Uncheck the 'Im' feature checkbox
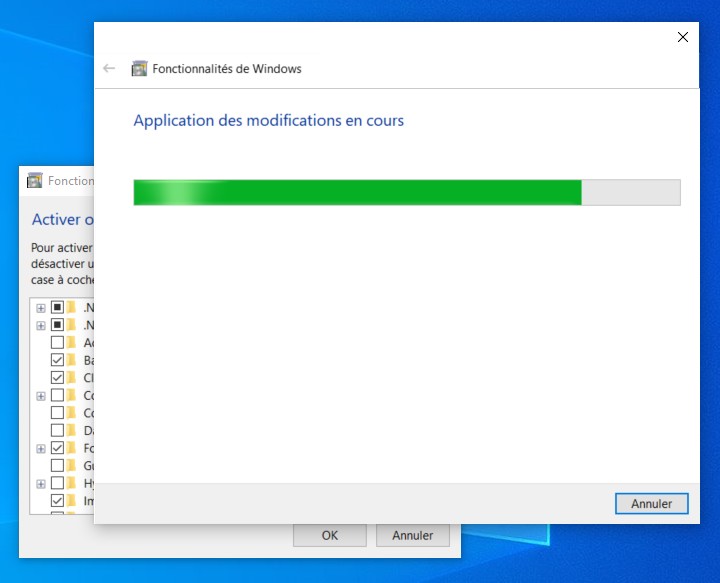 pos(57,500)
